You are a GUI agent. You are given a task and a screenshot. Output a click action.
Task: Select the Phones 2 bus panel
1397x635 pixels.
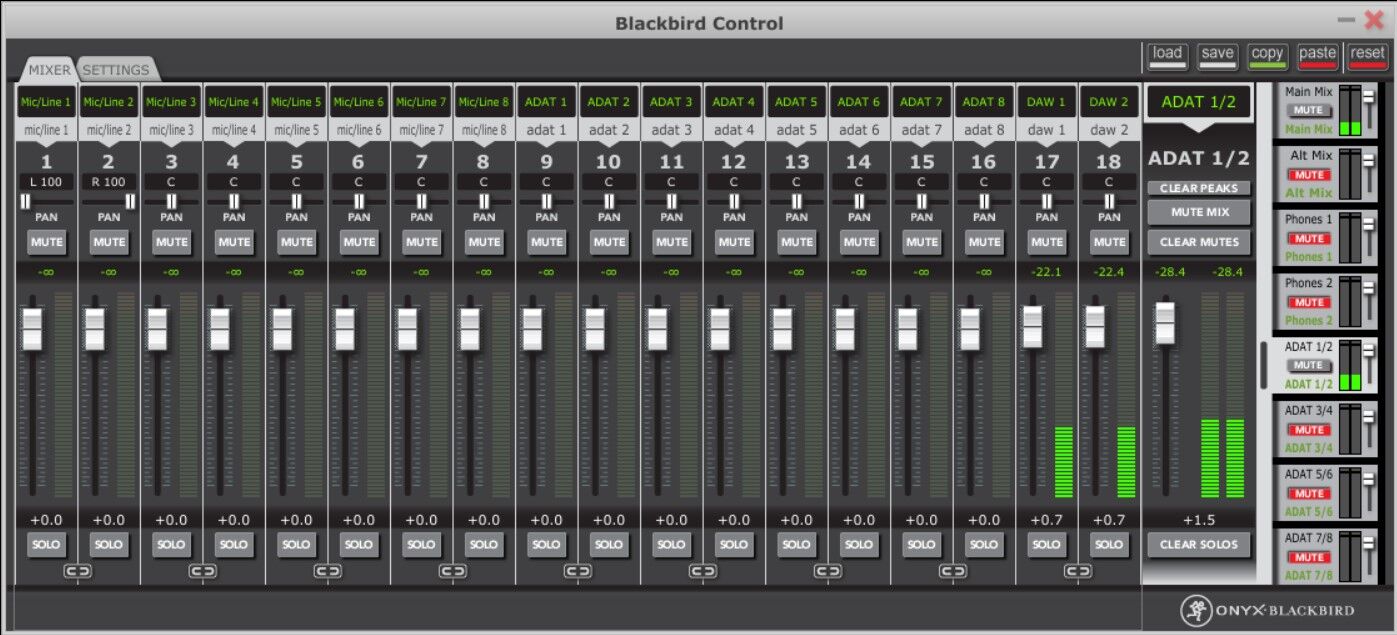pyautogui.click(x=1326, y=302)
